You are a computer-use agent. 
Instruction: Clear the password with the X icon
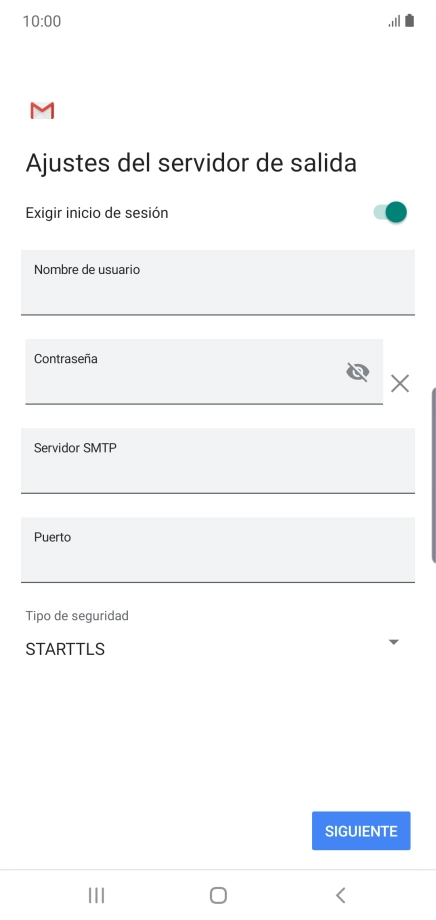pyautogui.click(x=400, y=384)
